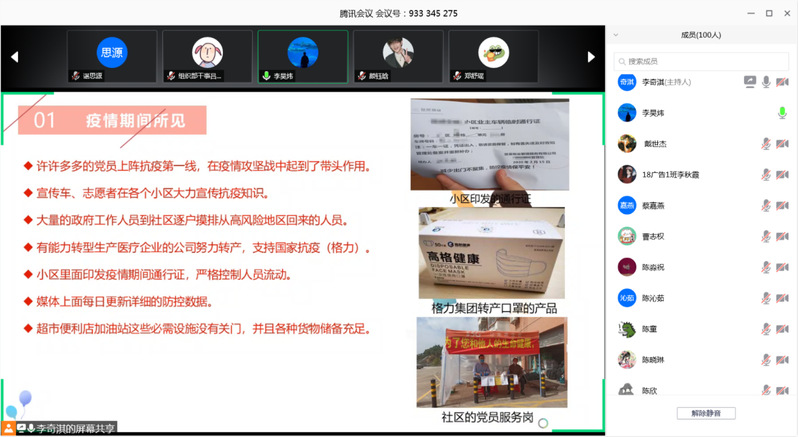Click the camera-off icon in 曹志权's row
The width and height of the screenshot is (799, 437).
[x=782, y=237]
